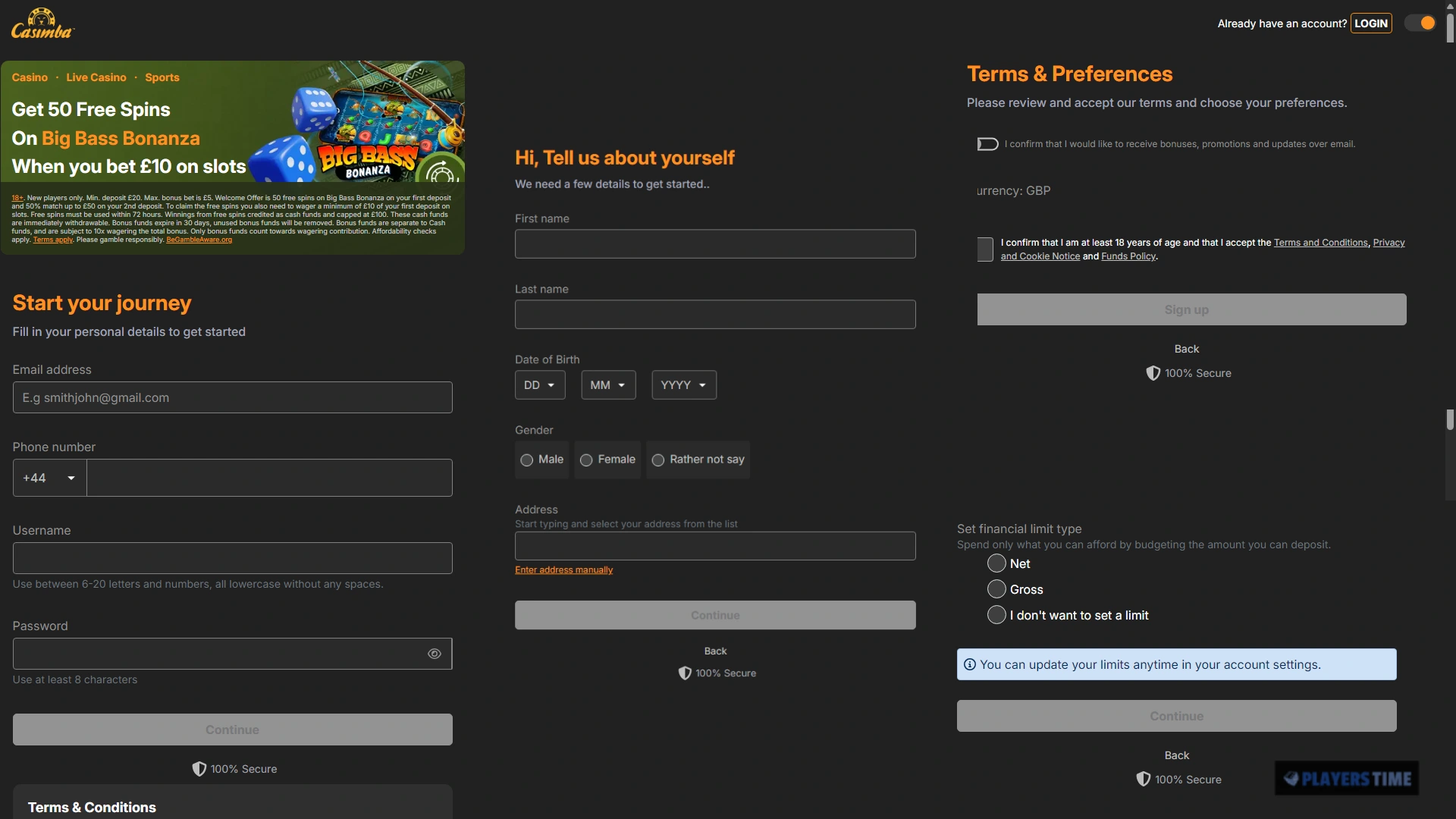Click the 18+ link in banner terms
This screenshot has width=1456, height=819.
[17, 198]
